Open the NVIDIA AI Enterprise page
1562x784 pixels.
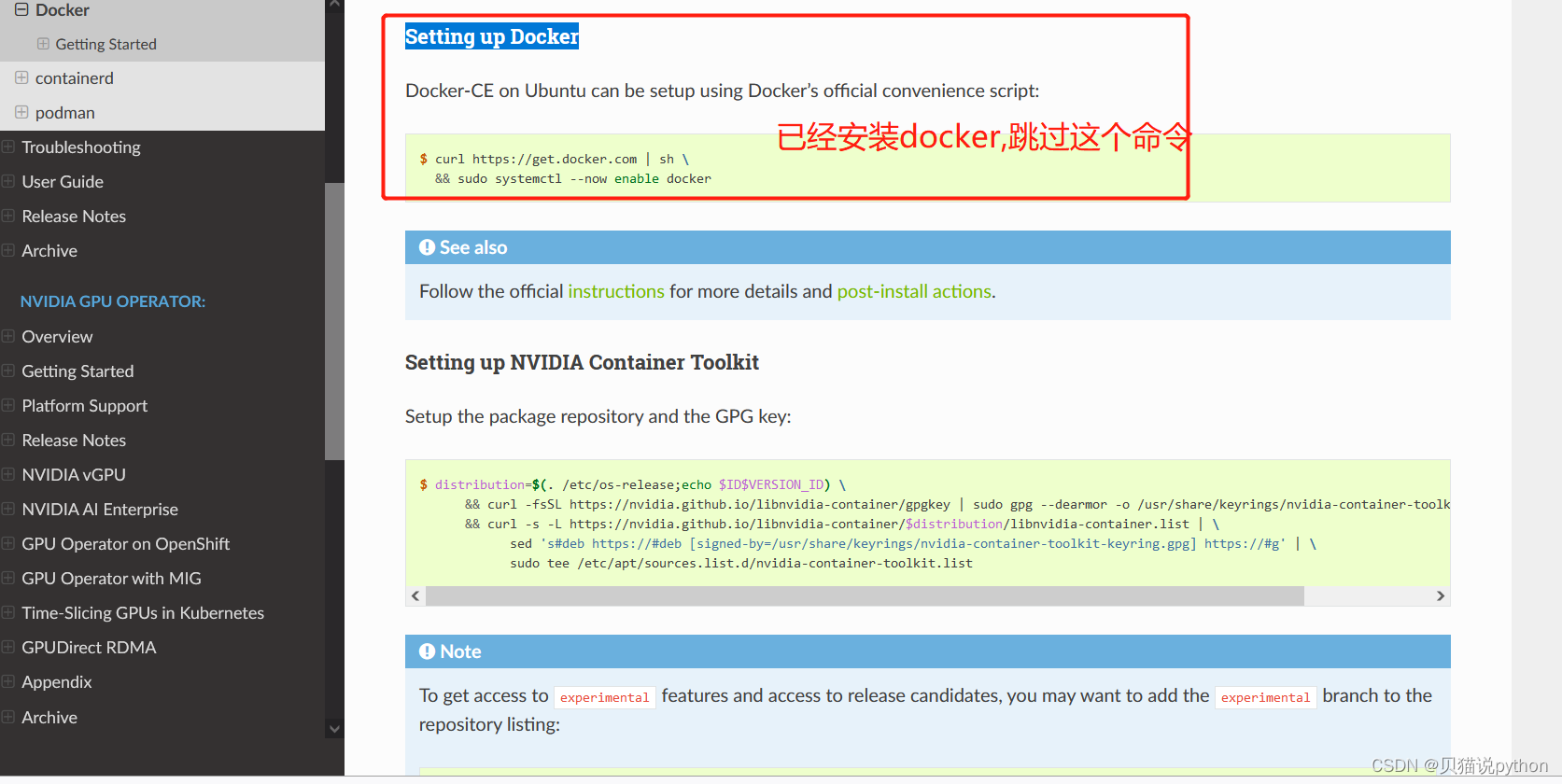(100, 510)
